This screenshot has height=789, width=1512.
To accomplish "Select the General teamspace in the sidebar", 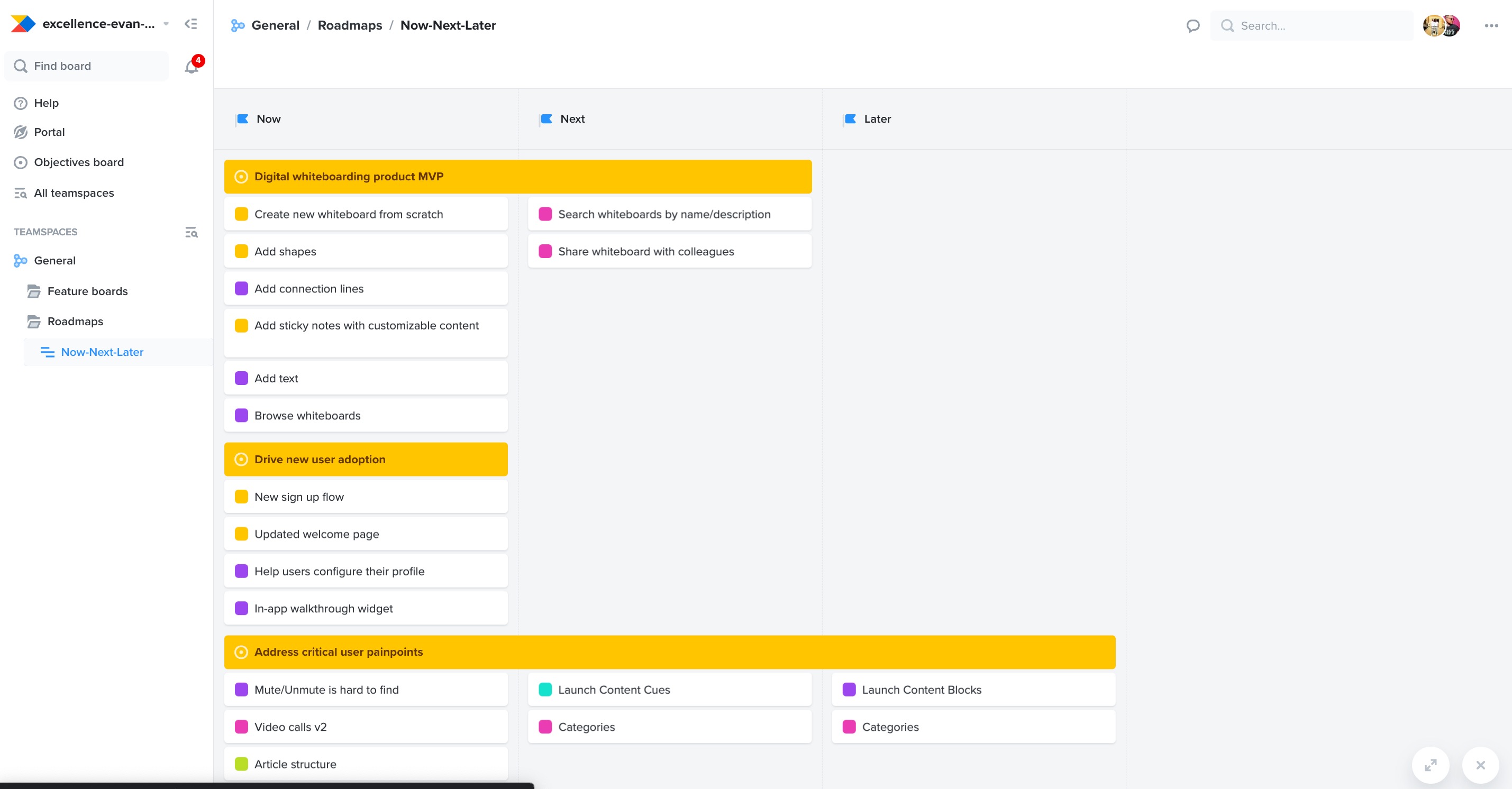I will (54, 261).
